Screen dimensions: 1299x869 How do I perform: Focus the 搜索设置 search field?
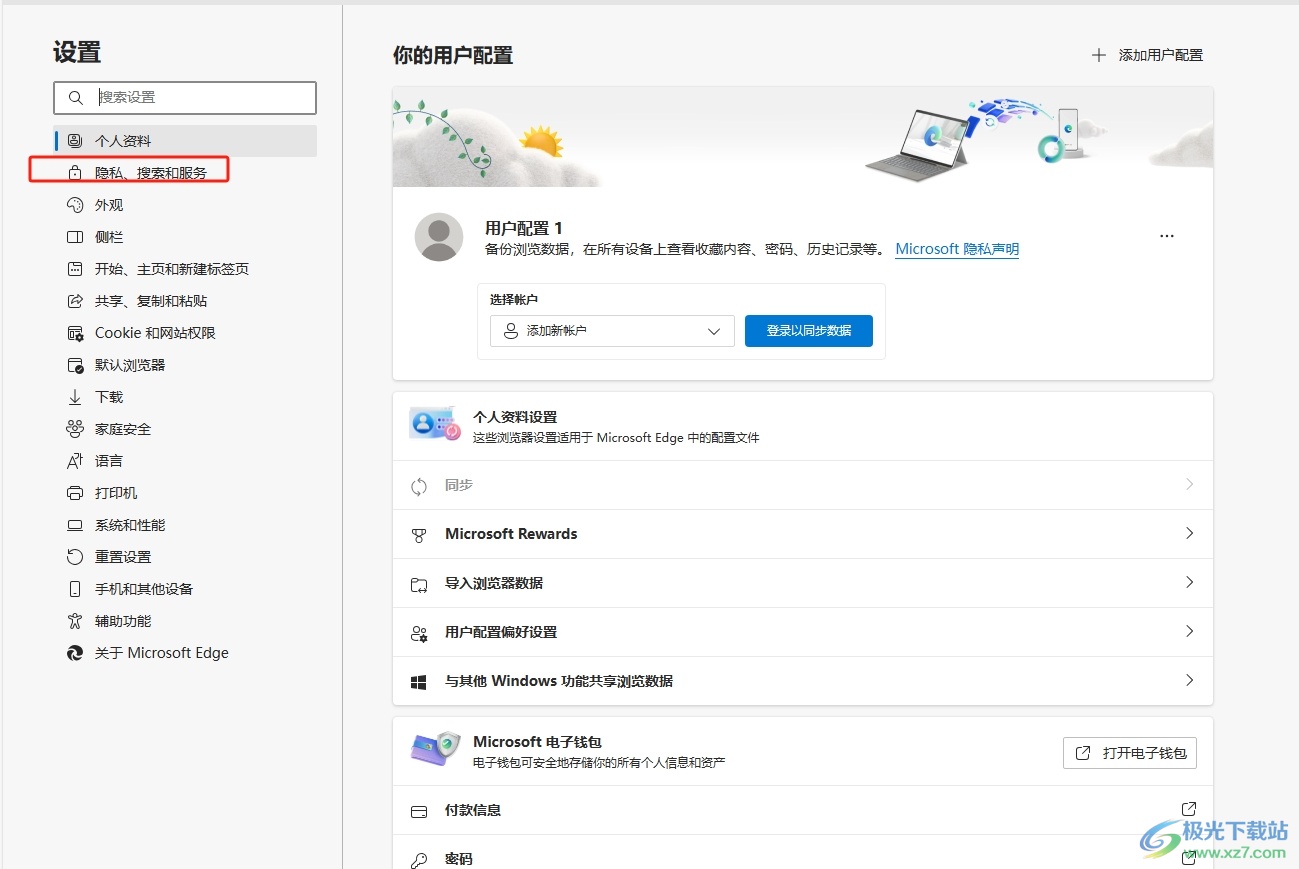coord(185,98)
